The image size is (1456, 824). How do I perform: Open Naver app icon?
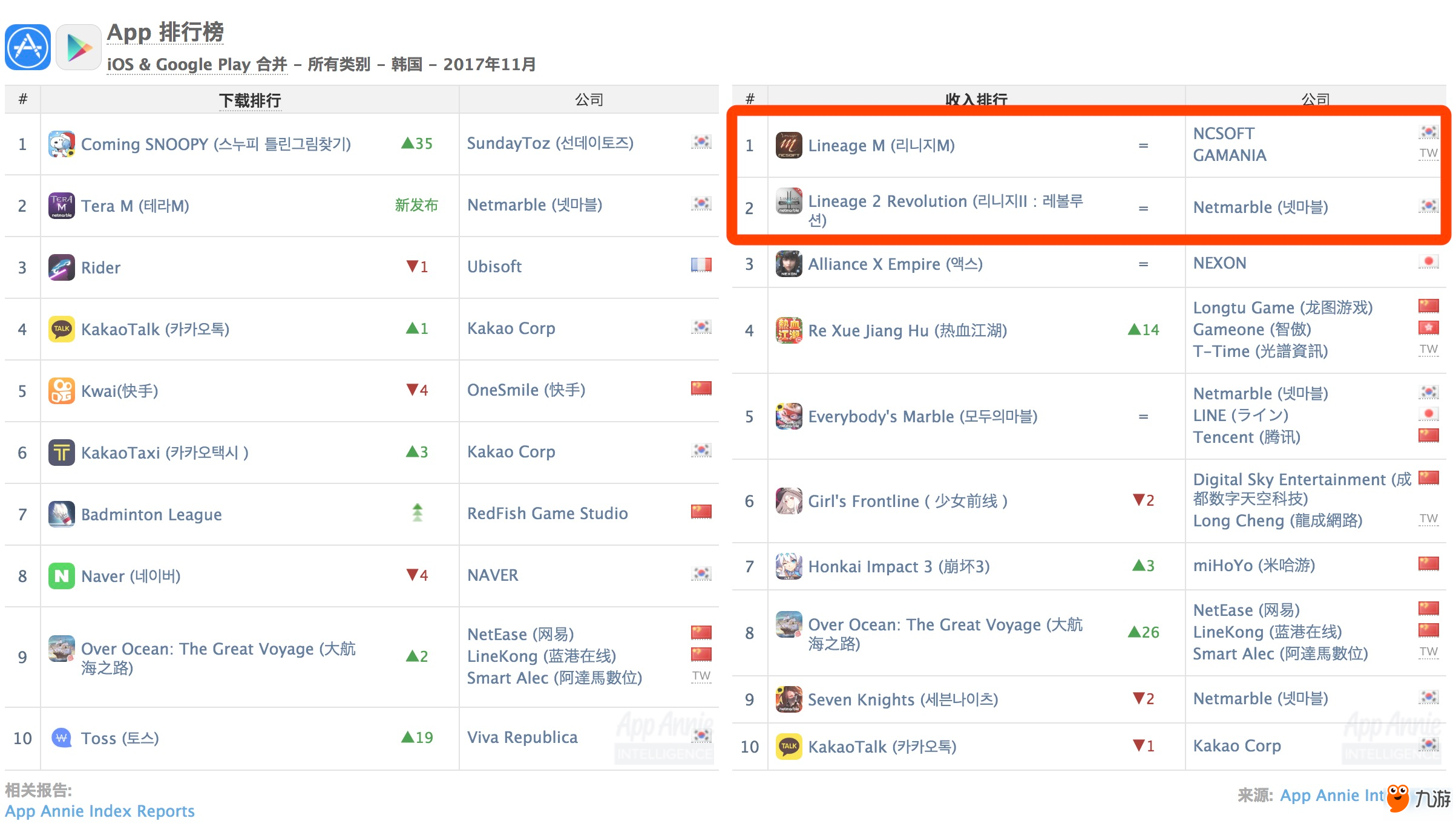coord(62,576)
